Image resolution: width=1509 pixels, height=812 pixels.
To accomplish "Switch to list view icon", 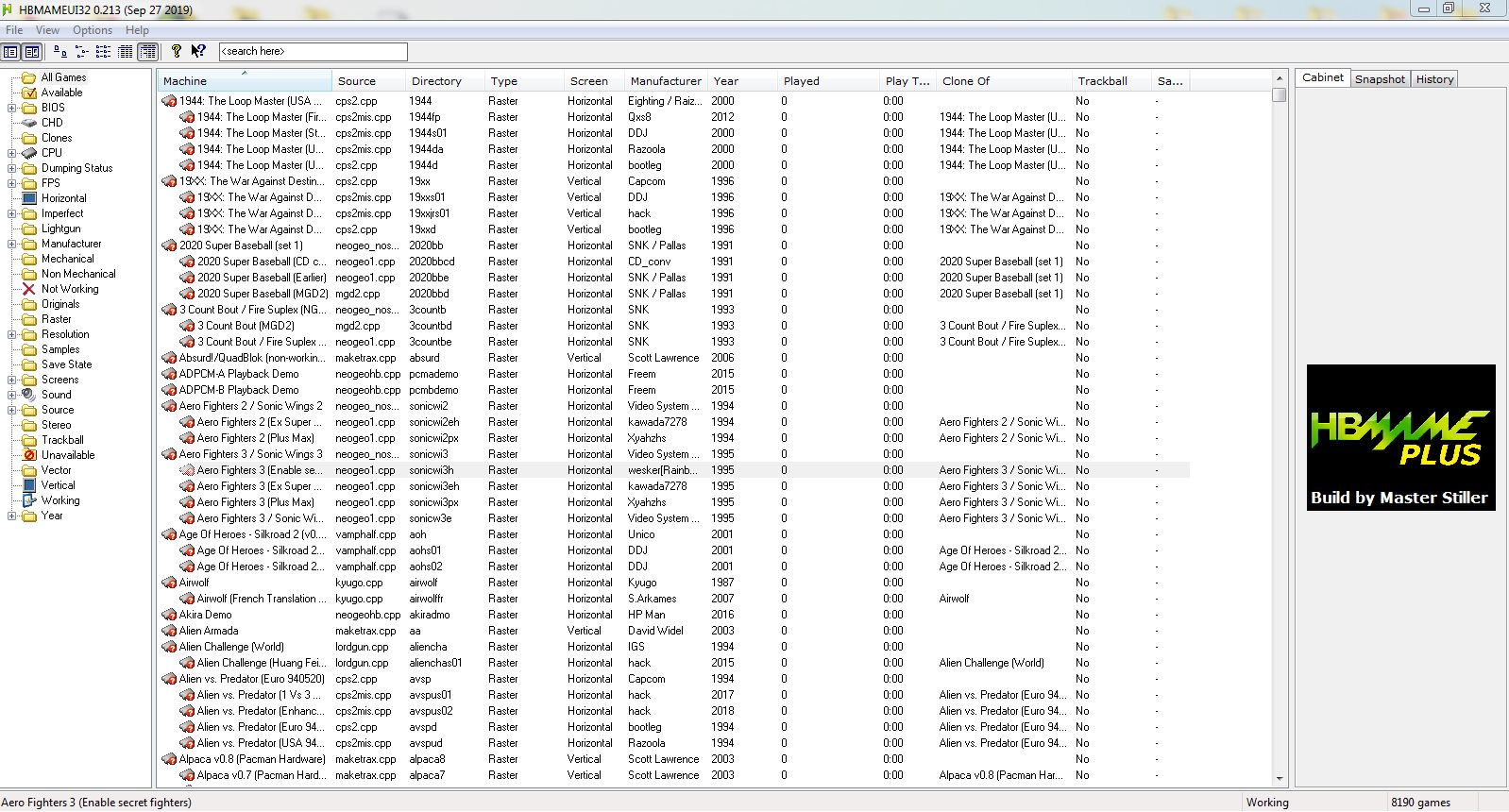I will tap(103, 52).
